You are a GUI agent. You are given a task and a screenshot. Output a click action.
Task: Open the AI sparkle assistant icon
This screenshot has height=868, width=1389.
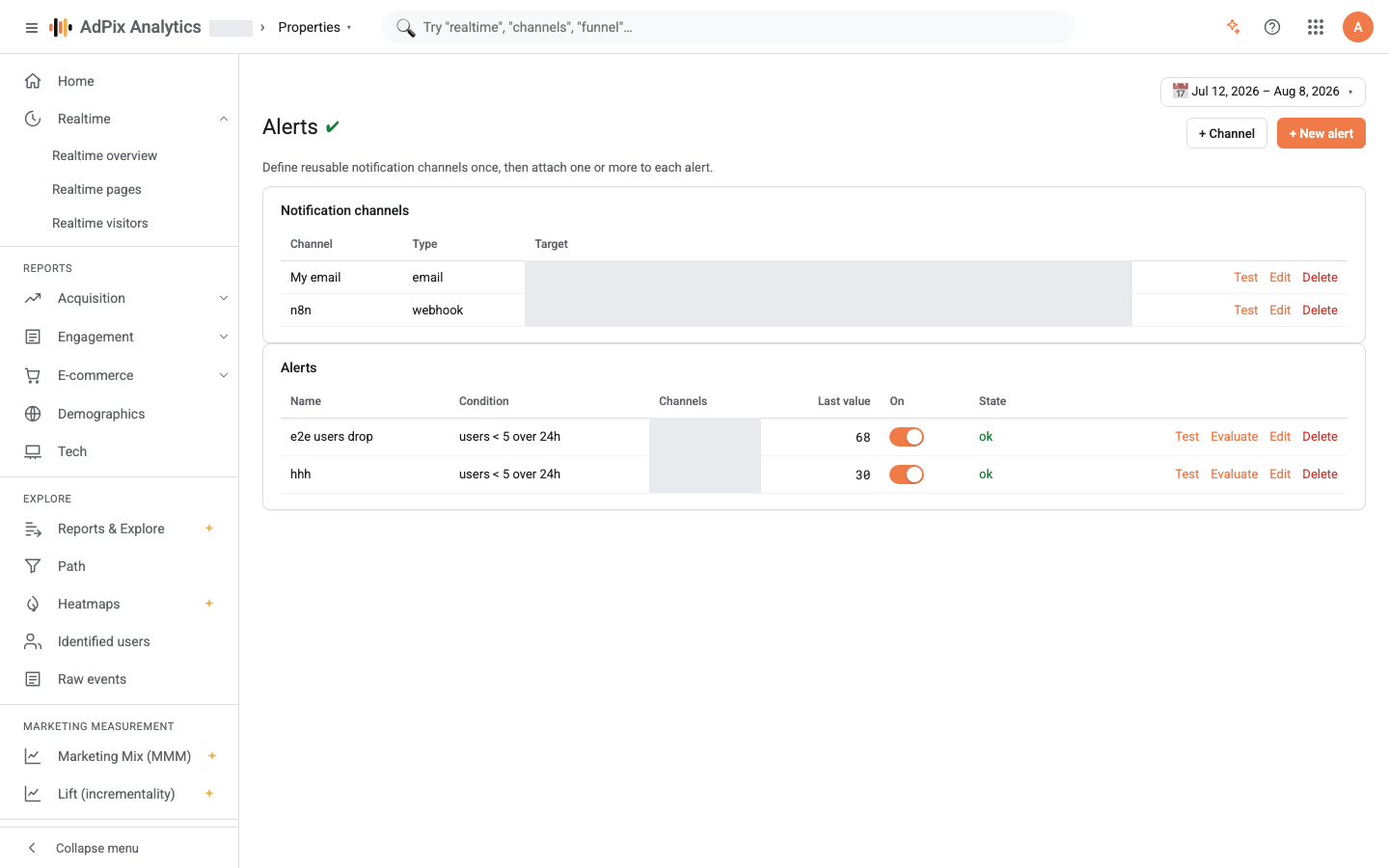pyautogui.click(x=1233, y=27)
